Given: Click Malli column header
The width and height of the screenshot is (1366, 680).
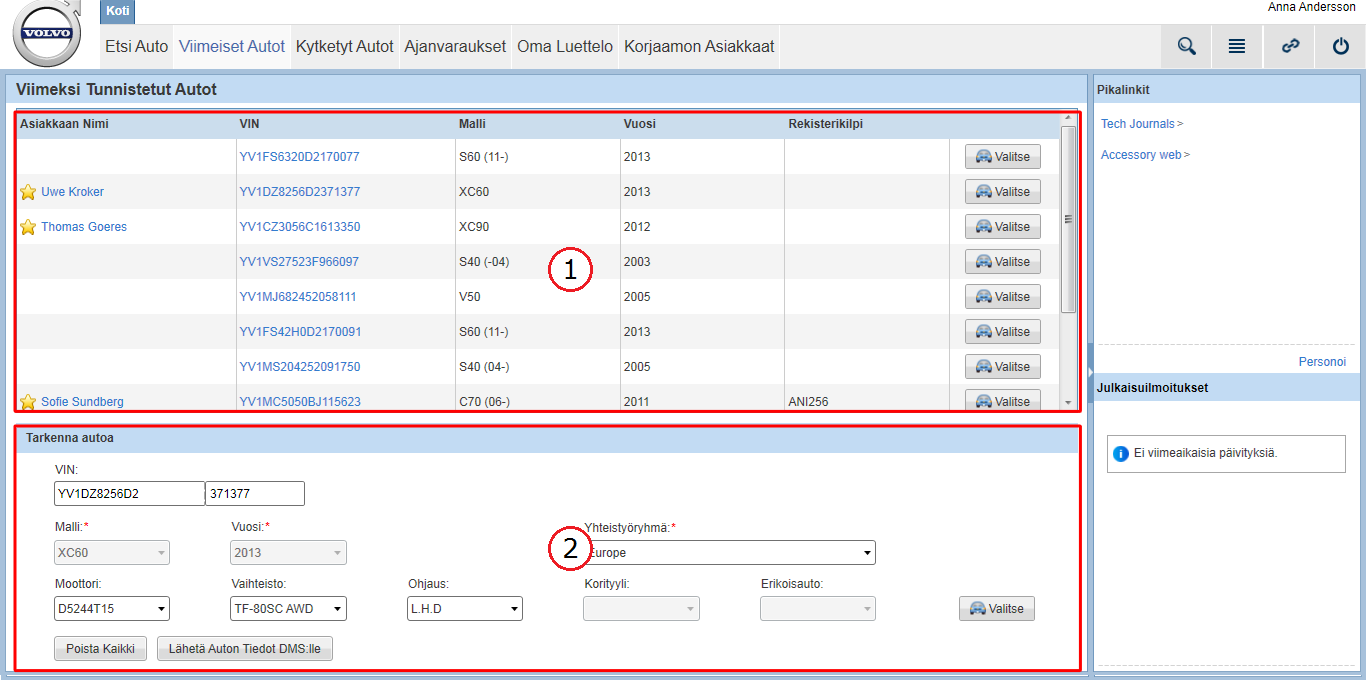Looking at the screenshot, I should pos(472,124).
